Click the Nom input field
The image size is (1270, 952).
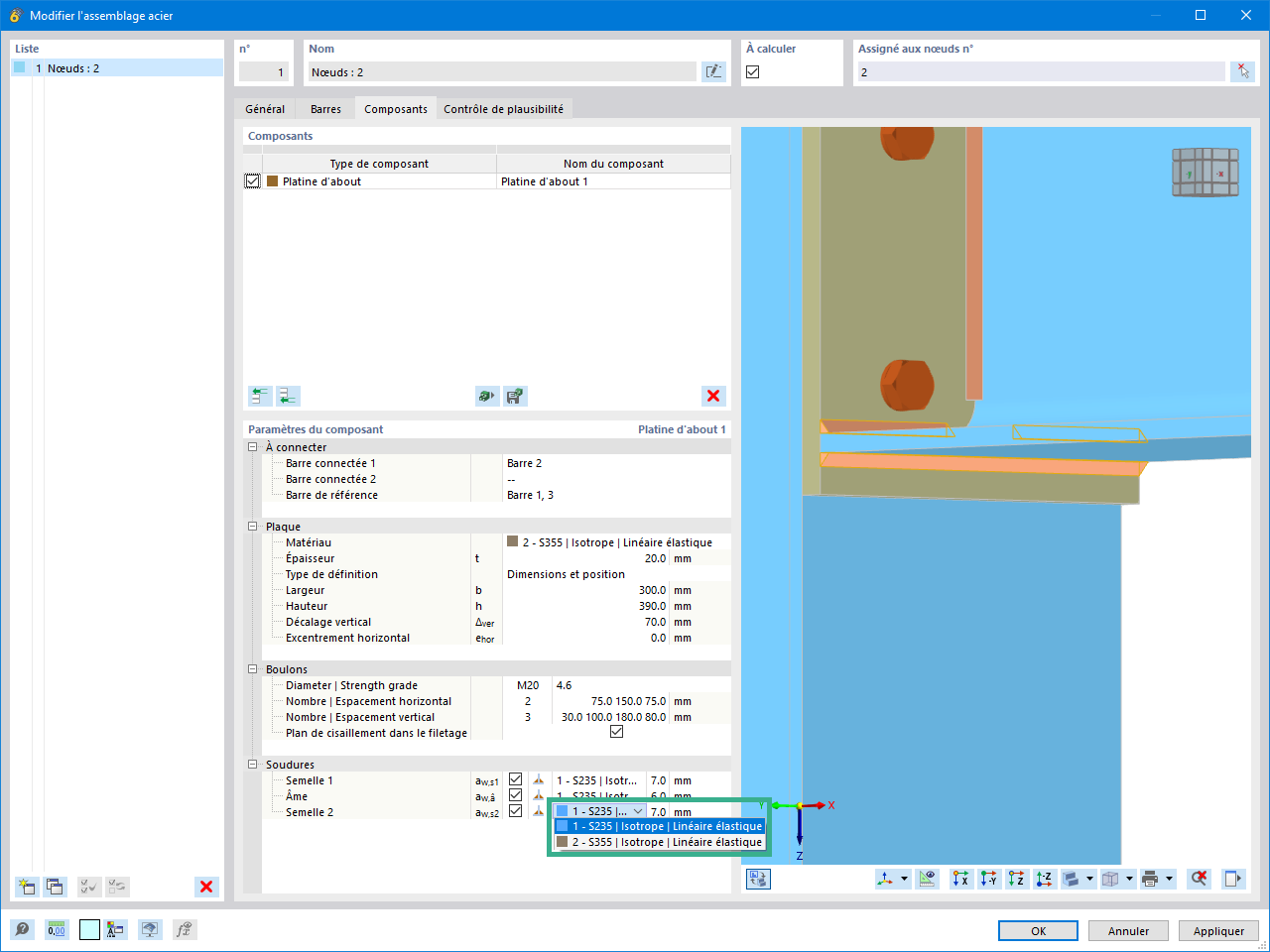click(x=501, y=71)
